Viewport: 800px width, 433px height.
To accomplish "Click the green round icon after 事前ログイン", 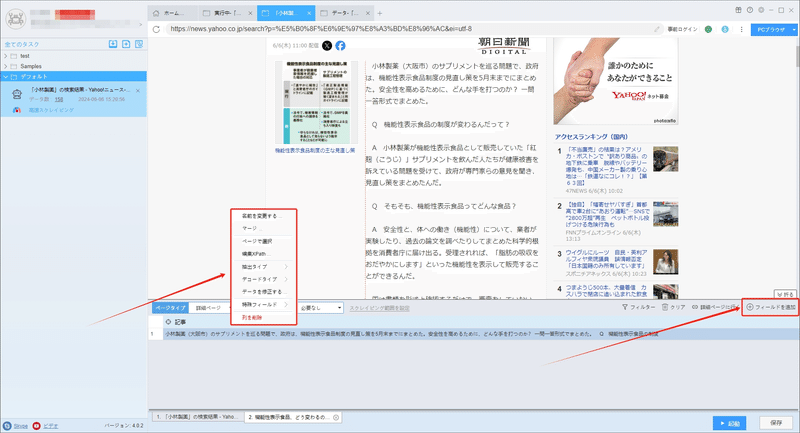I will pos(708,30).
